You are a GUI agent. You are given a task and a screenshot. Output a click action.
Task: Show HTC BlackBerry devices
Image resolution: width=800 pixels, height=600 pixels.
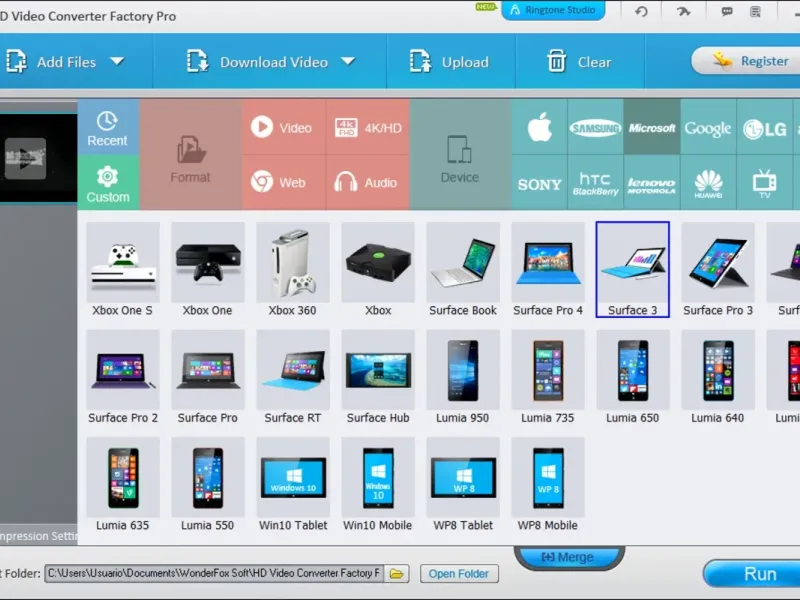(x=595, y=183)
